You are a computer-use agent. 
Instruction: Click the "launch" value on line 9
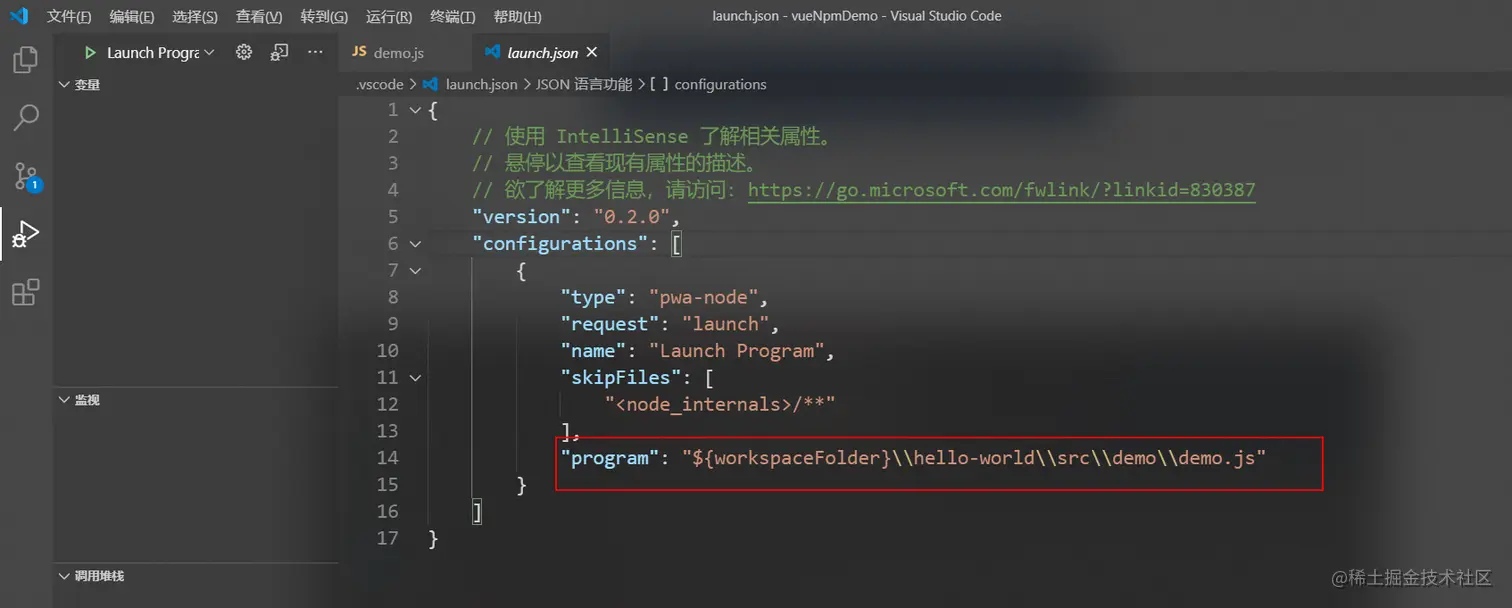726,324
